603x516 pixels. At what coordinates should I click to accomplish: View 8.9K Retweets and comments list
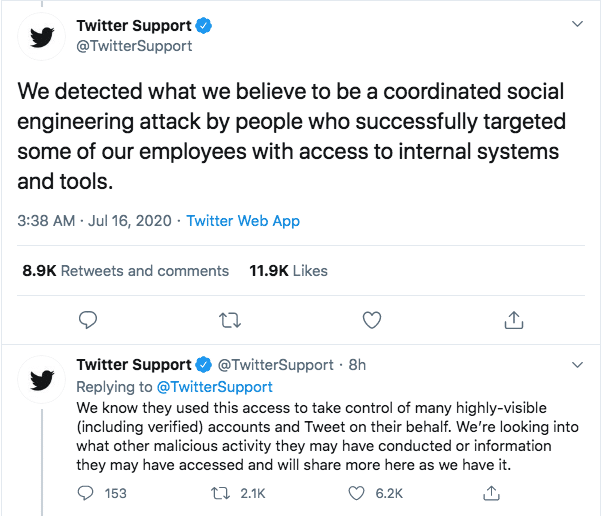(x=126, y=271)
